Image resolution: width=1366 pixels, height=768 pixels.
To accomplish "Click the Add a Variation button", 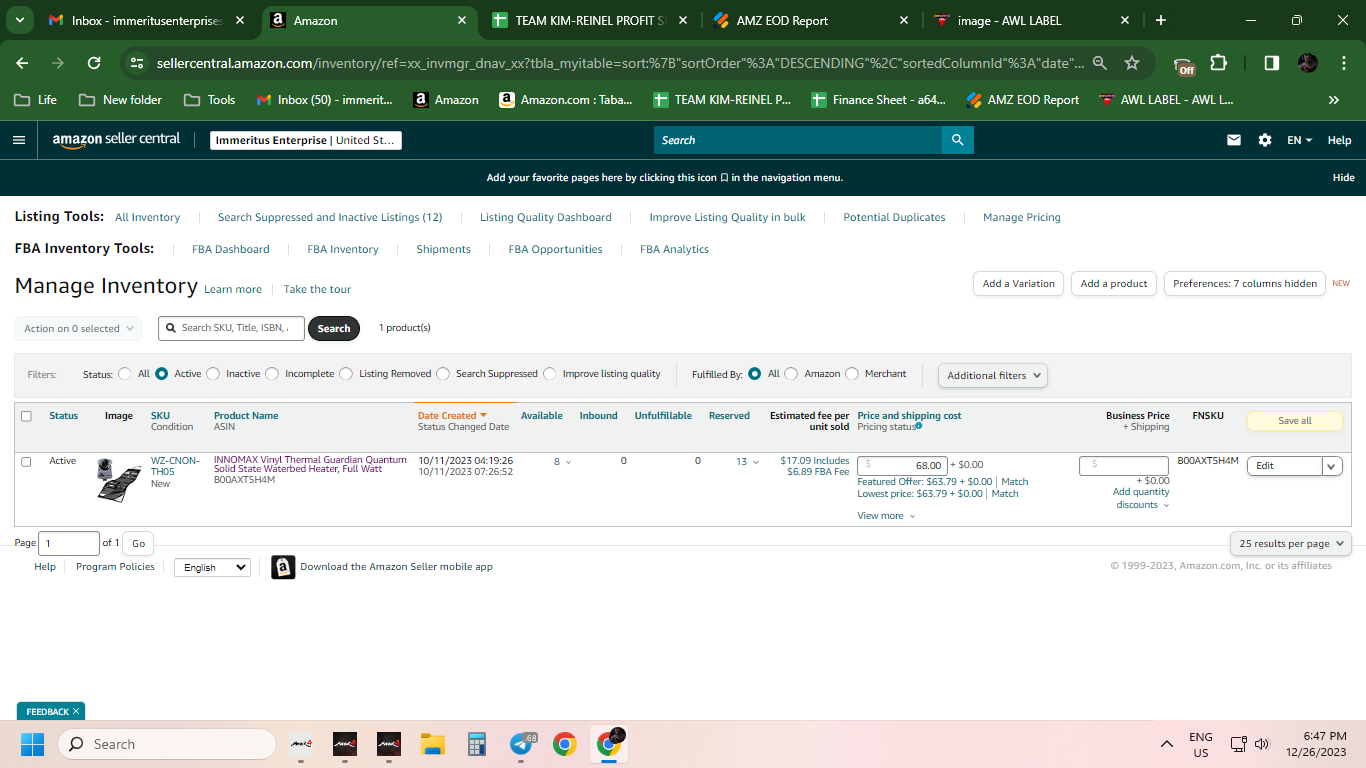I will pyautogui.click(x=1018, y=284).
